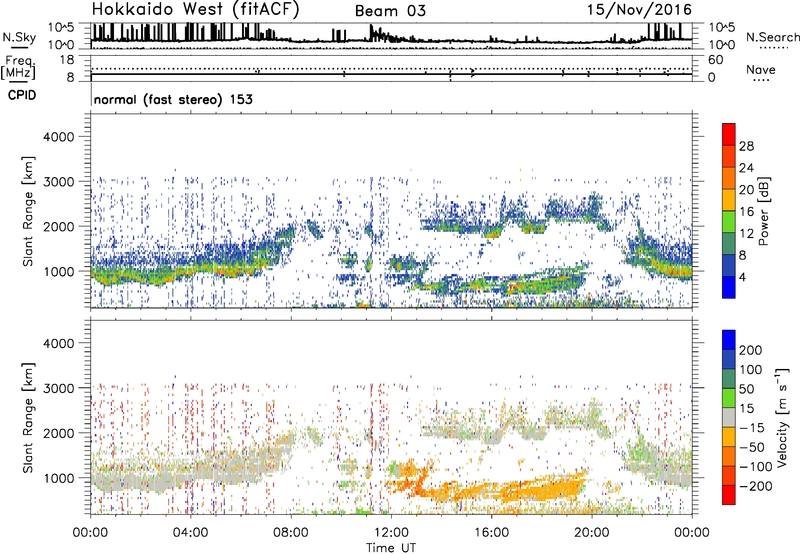Click the 'N.Sky' legend label
This screenshot has width=800, height=554.
[x=19, y=37]
